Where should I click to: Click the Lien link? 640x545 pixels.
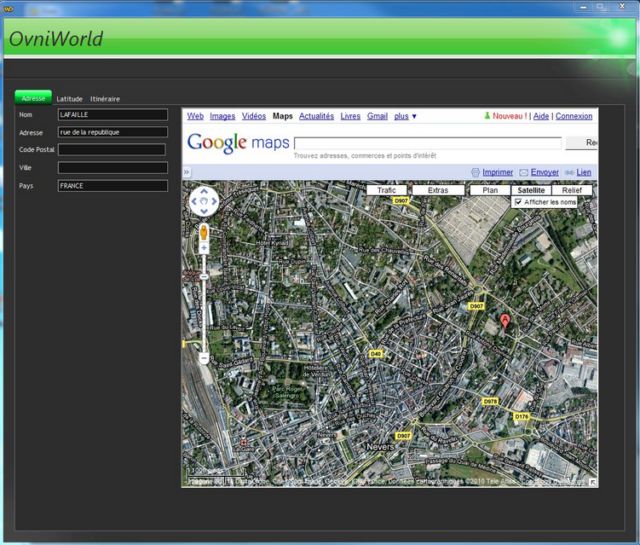click(x=584, y=172)
